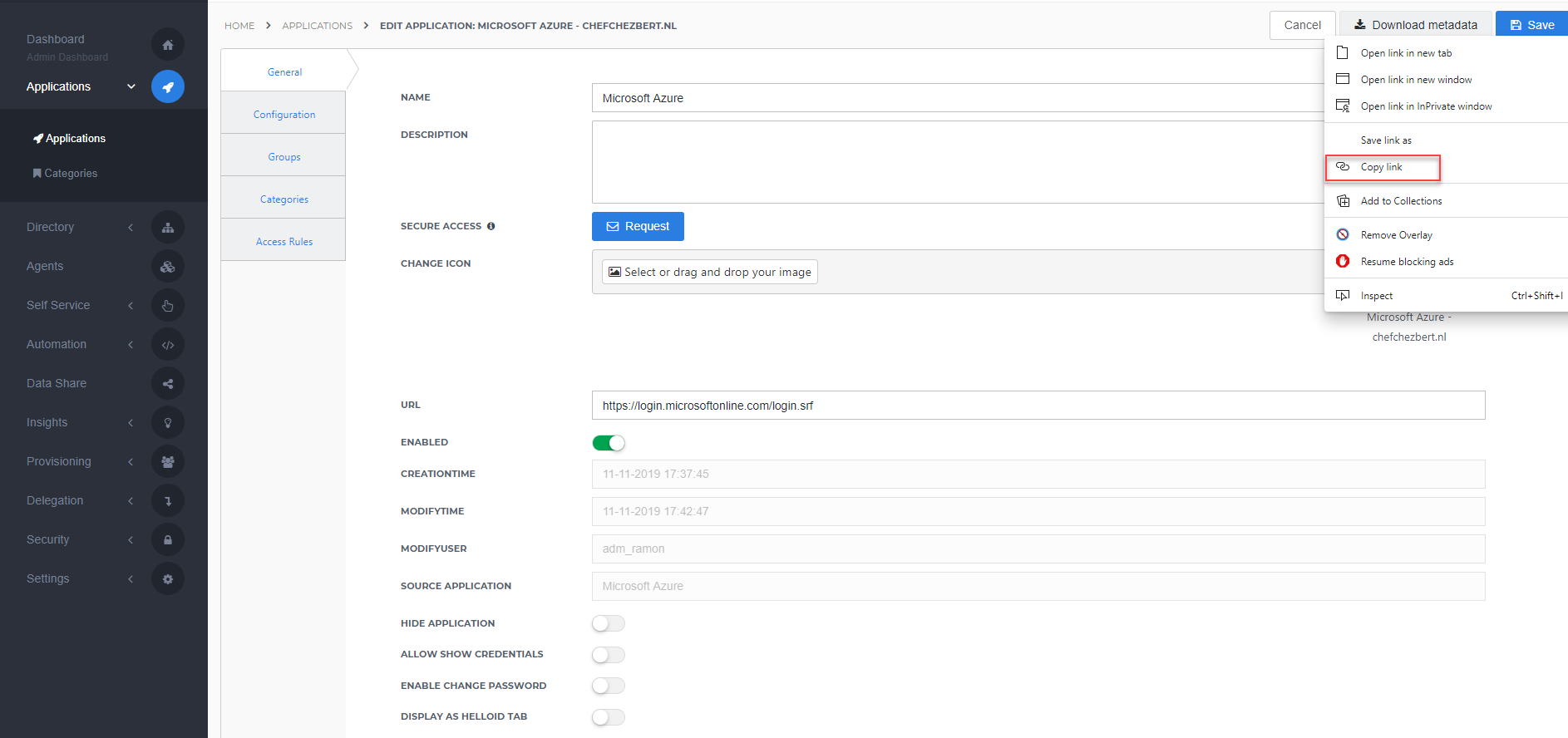Click the Automation code icon
Viewport: 1568px width, 738px height.
pyautogui.click(x=167, y=345)
